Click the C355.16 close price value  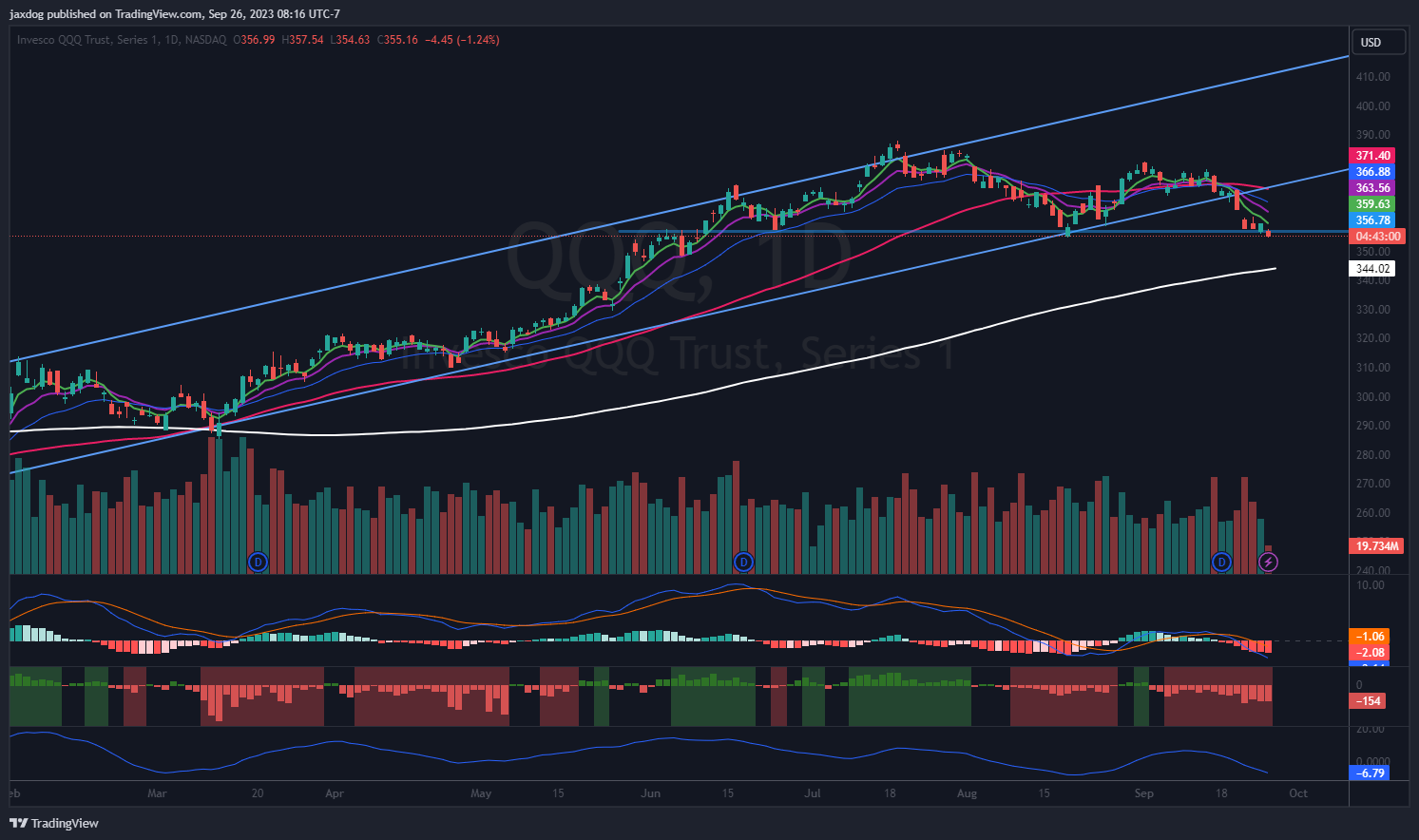tap(397, 40)
